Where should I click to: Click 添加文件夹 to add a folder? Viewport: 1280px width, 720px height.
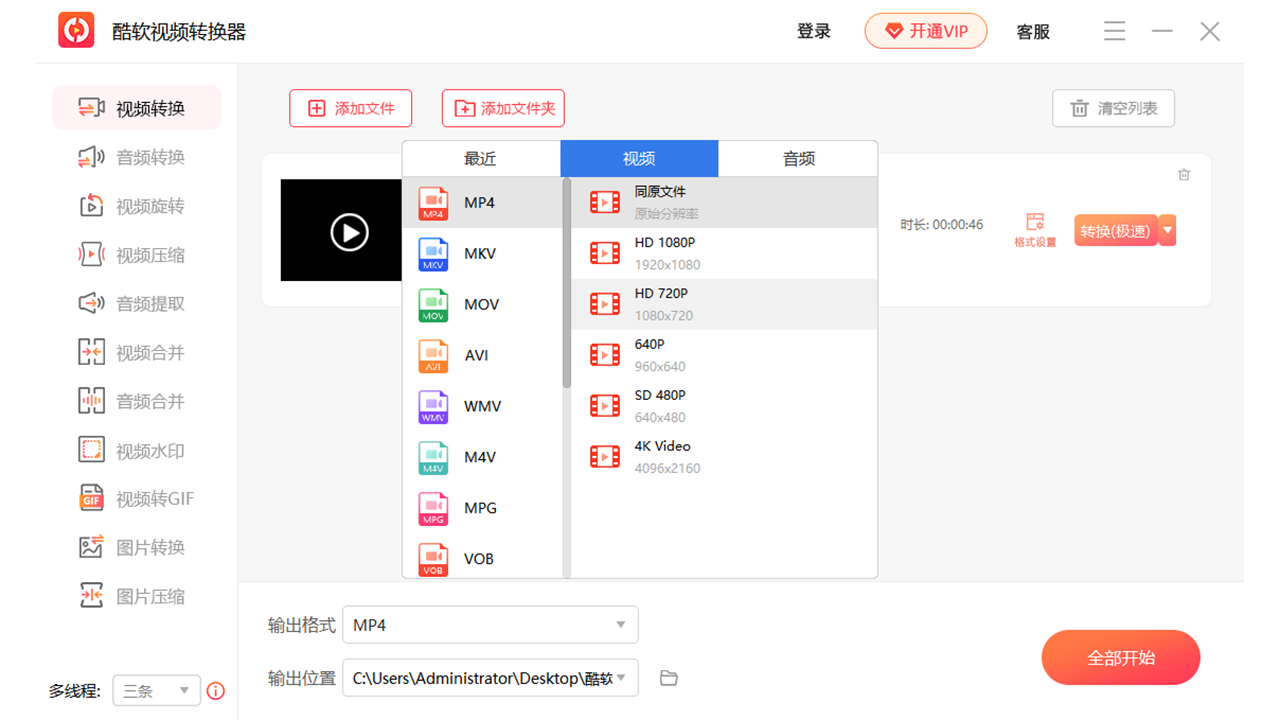pos(503,108)
